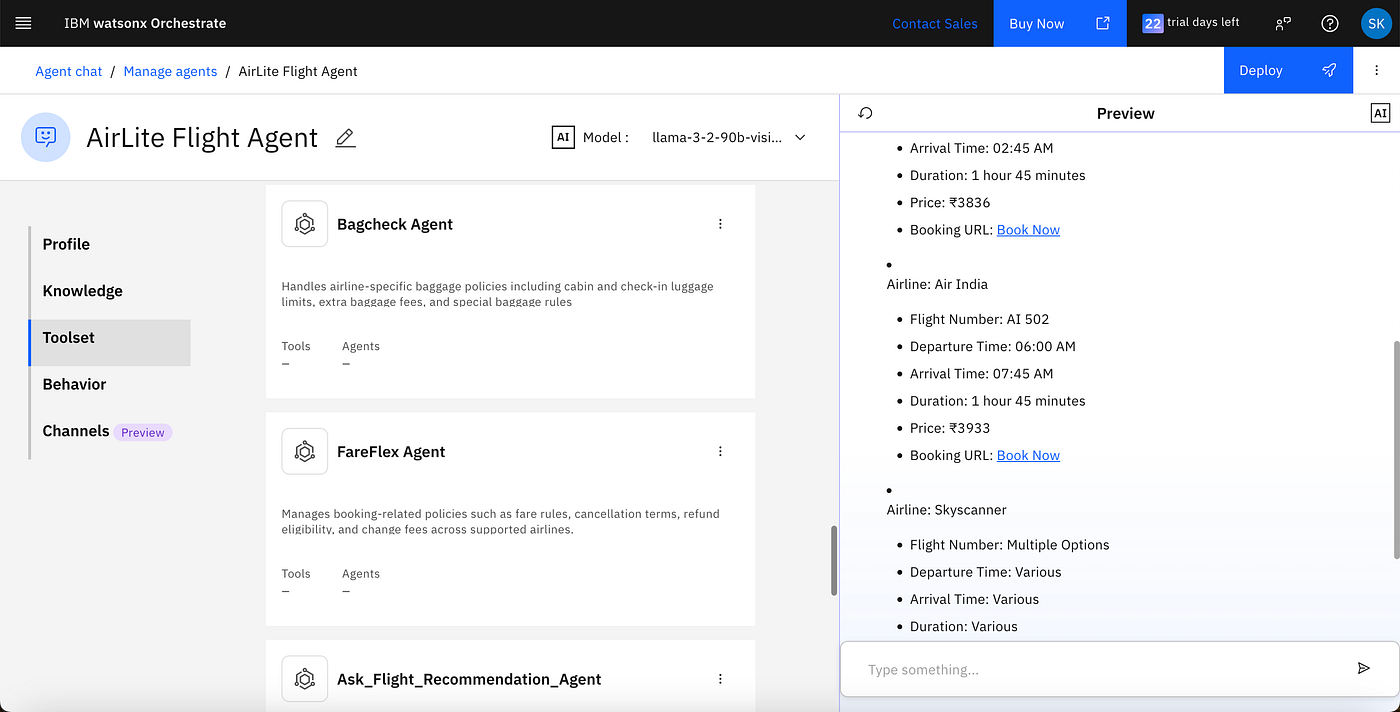Viewport: 1400px width, 712px height.
Task: Click Book Now under the ₹3836 flight
Action: [x=1028, y=230]
